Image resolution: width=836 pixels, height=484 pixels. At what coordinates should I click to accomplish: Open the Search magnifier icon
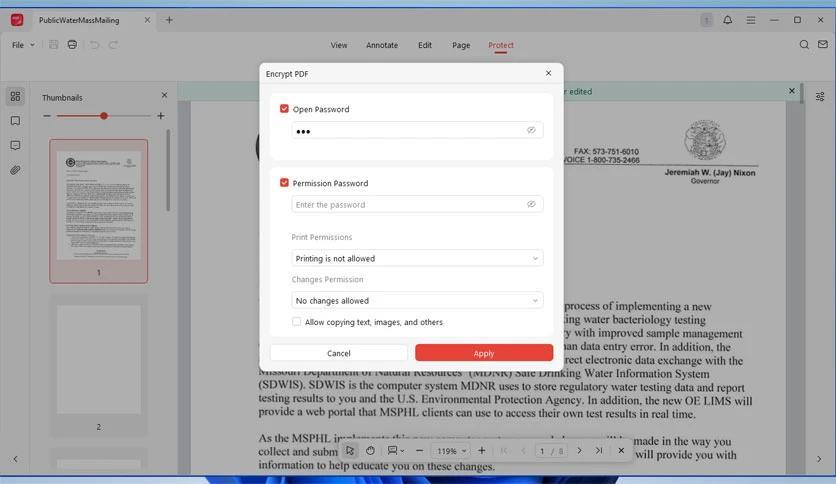click(x=804, y=45)
